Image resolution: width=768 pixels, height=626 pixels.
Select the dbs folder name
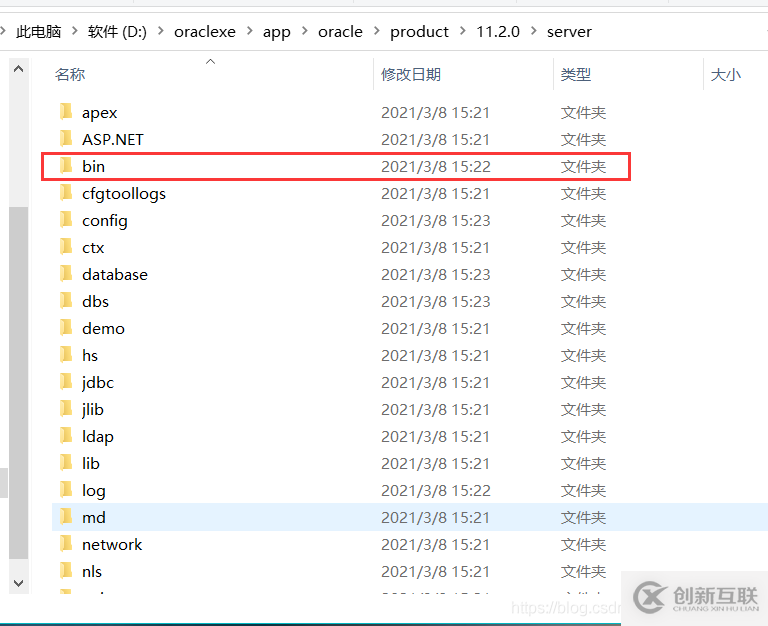point(96,301)
